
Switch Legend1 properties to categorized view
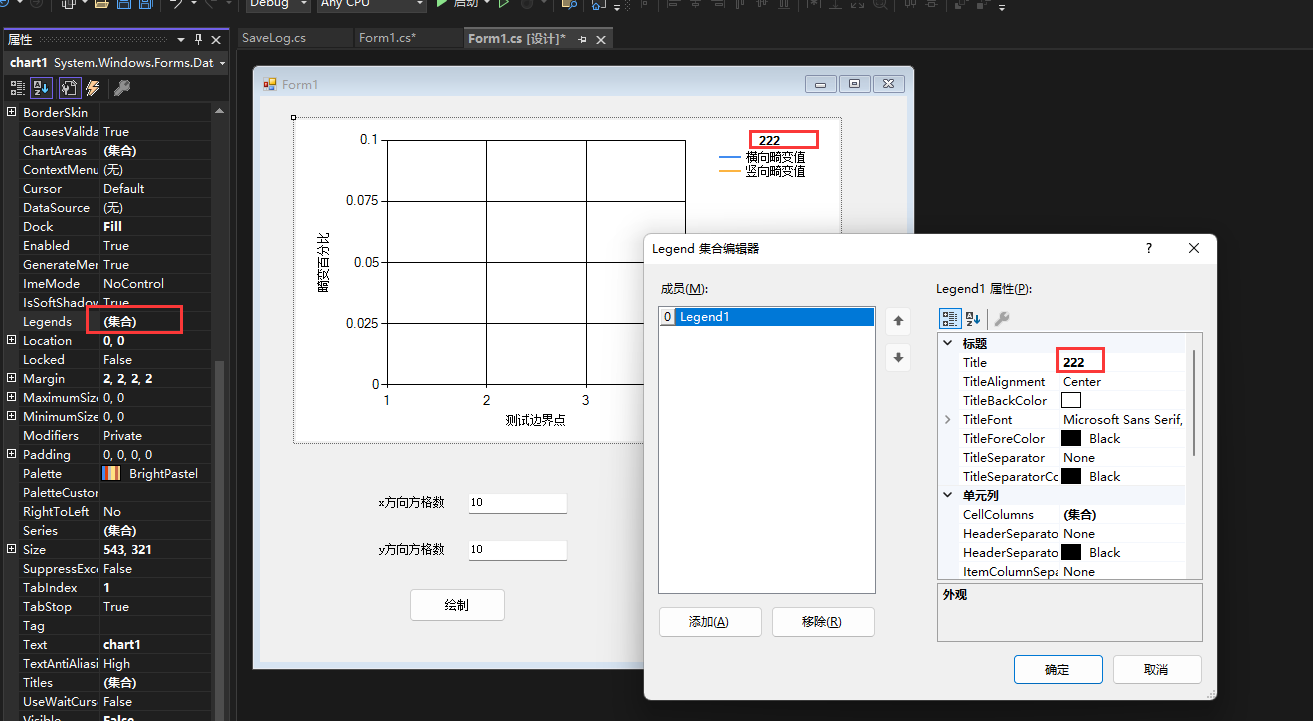tap(949, 318)
